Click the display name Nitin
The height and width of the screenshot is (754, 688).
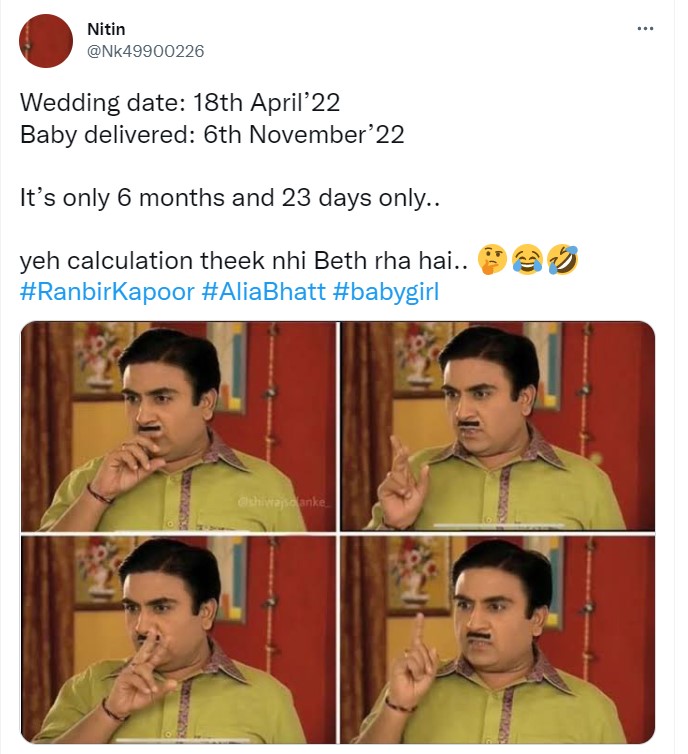(x=106, y=30)
